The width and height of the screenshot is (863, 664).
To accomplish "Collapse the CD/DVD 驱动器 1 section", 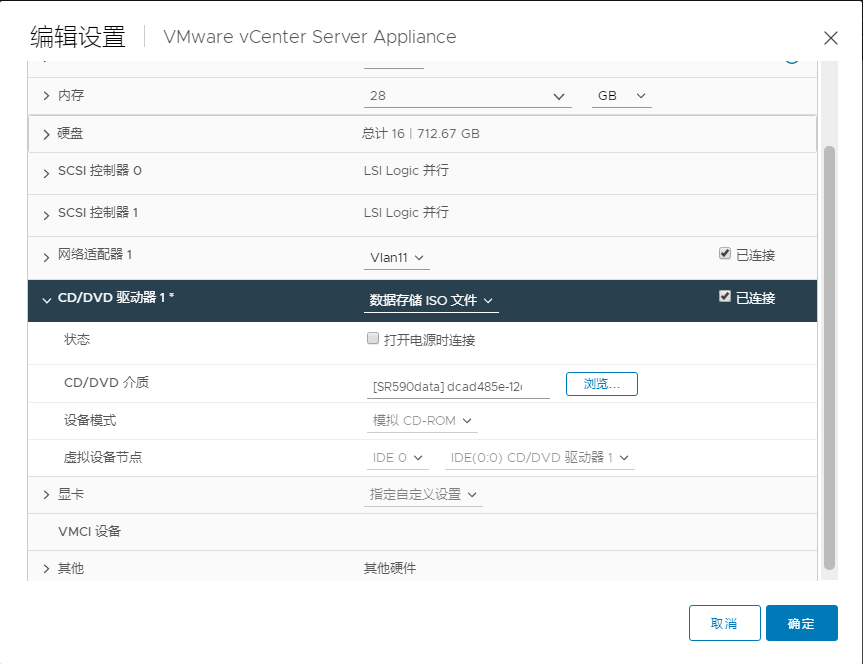I will pyautogui.click(x=46, y=300).
